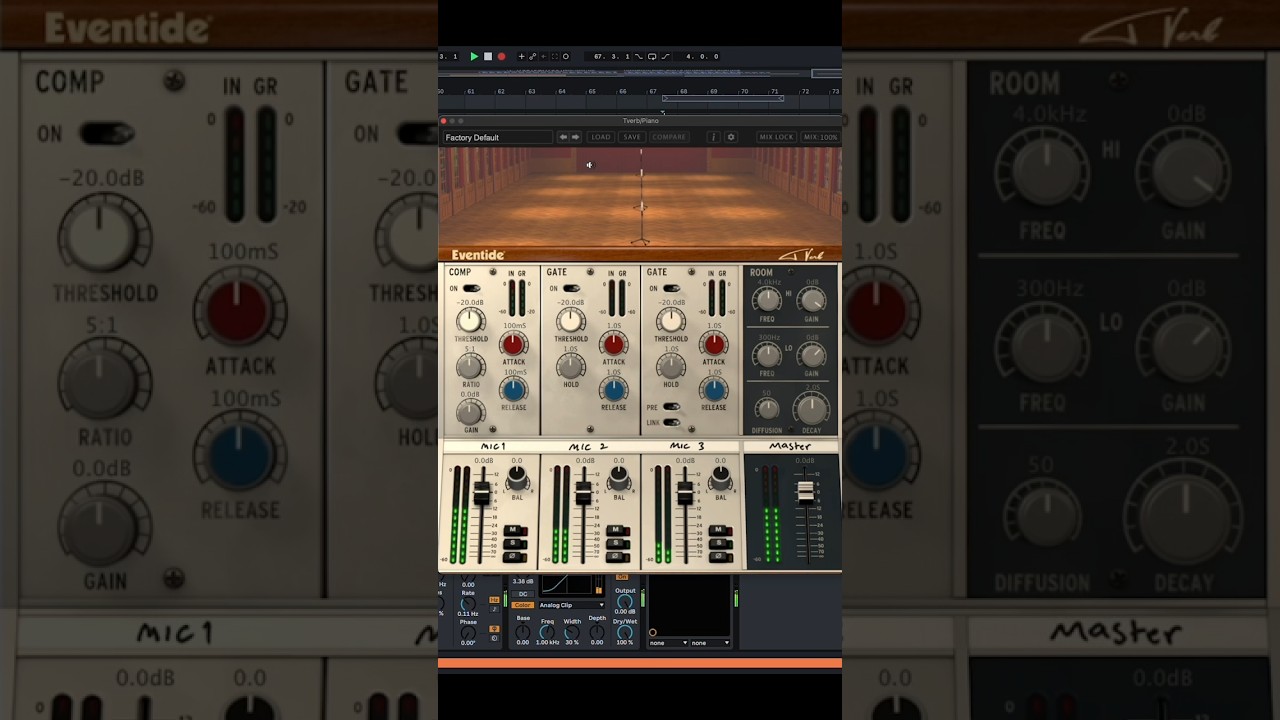Click the circle session record icon
Viewport: 1280px width, 720px height.
click(566, 57)
